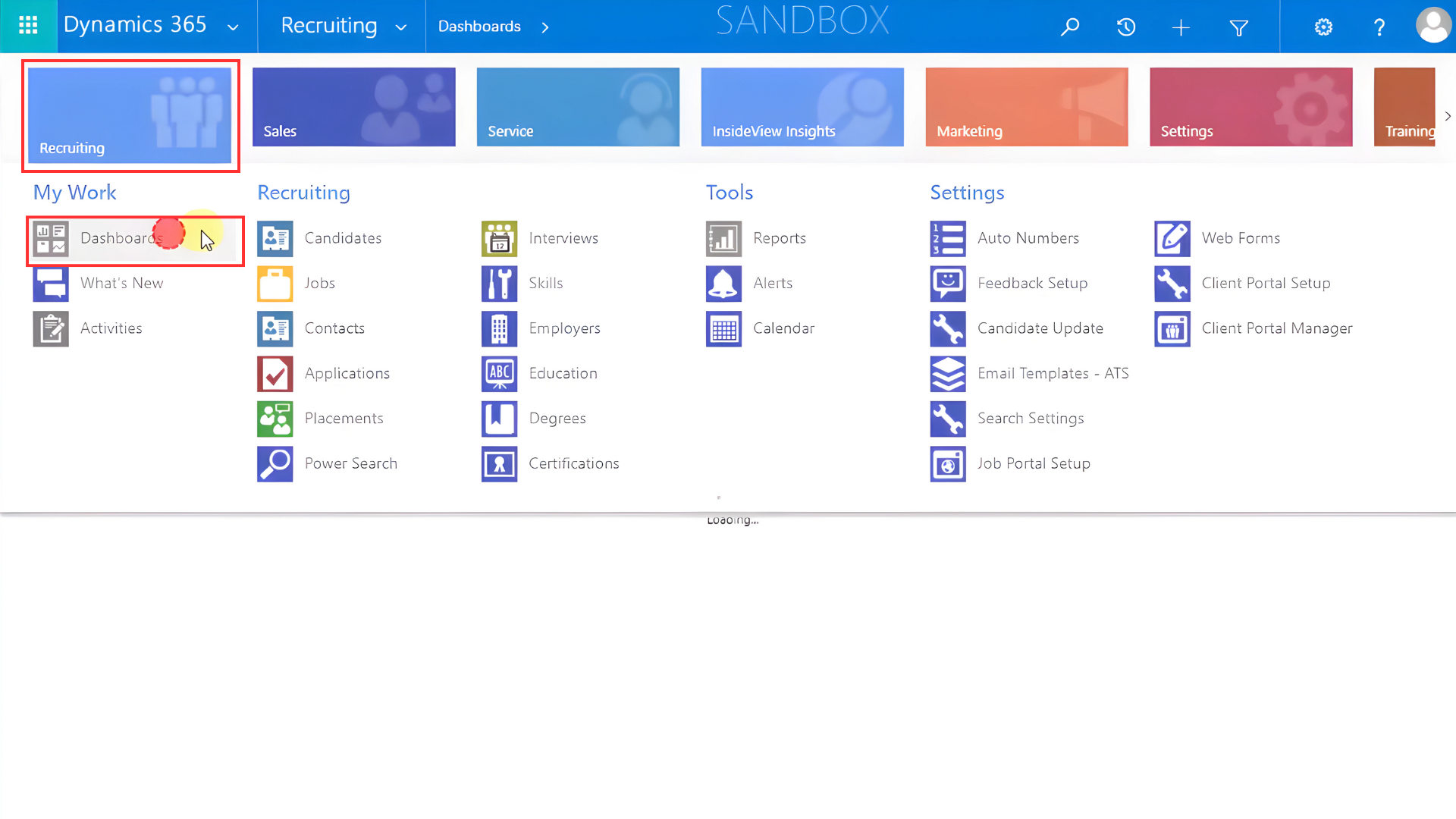The width and height of the screenshot is (1456, 819).
Task: Click the Degrees bookmark icon
Action: pos(500,419)
